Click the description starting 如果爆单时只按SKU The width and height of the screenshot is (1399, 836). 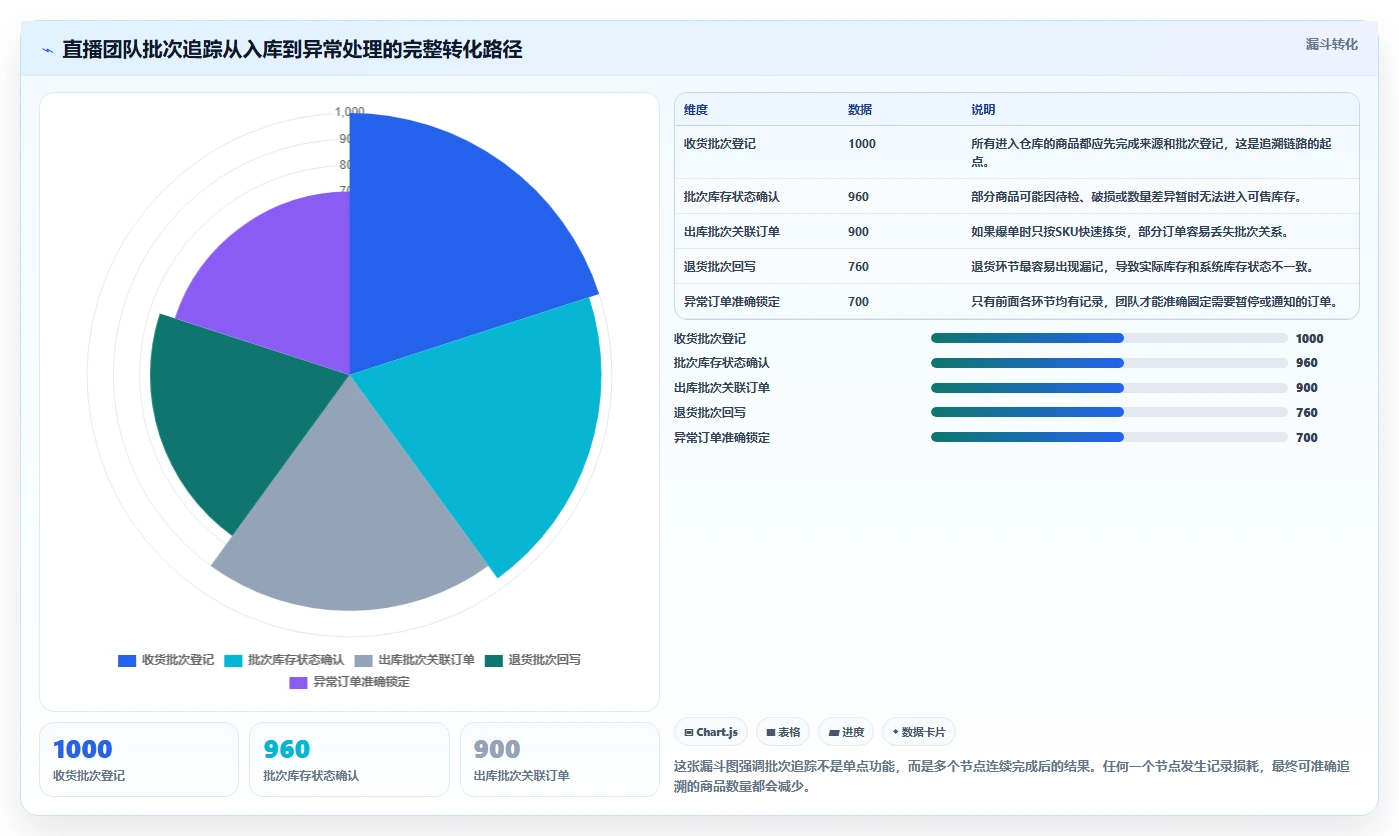(x=1130, y=232)
